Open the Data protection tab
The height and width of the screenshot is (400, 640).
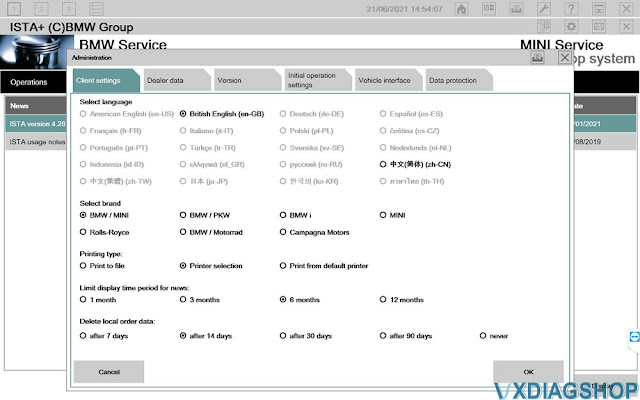[460, 80]
